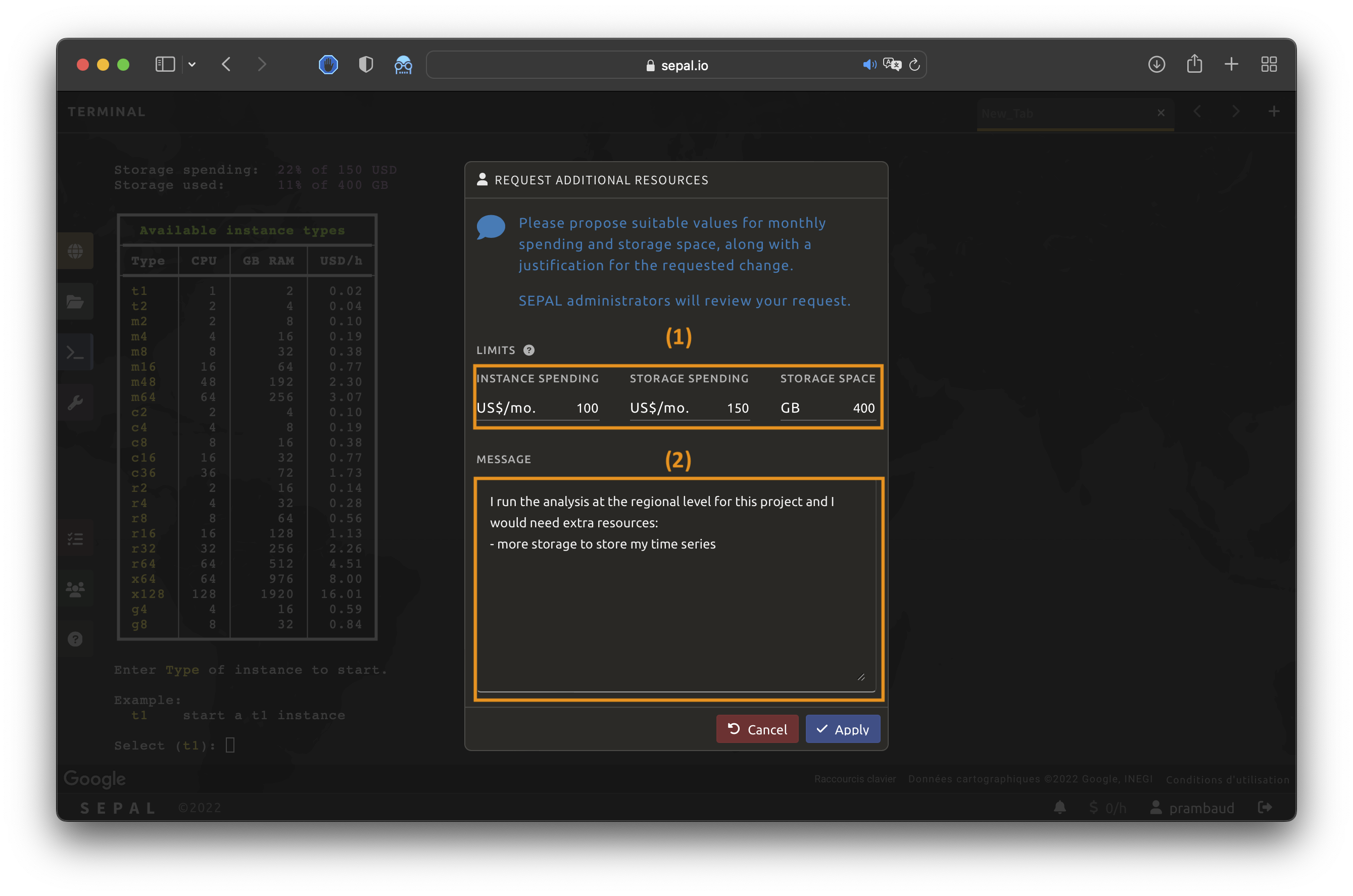Select the Terminal icon in sidebar
Viewport: 1353px width, 896px height.
[75, 352]
